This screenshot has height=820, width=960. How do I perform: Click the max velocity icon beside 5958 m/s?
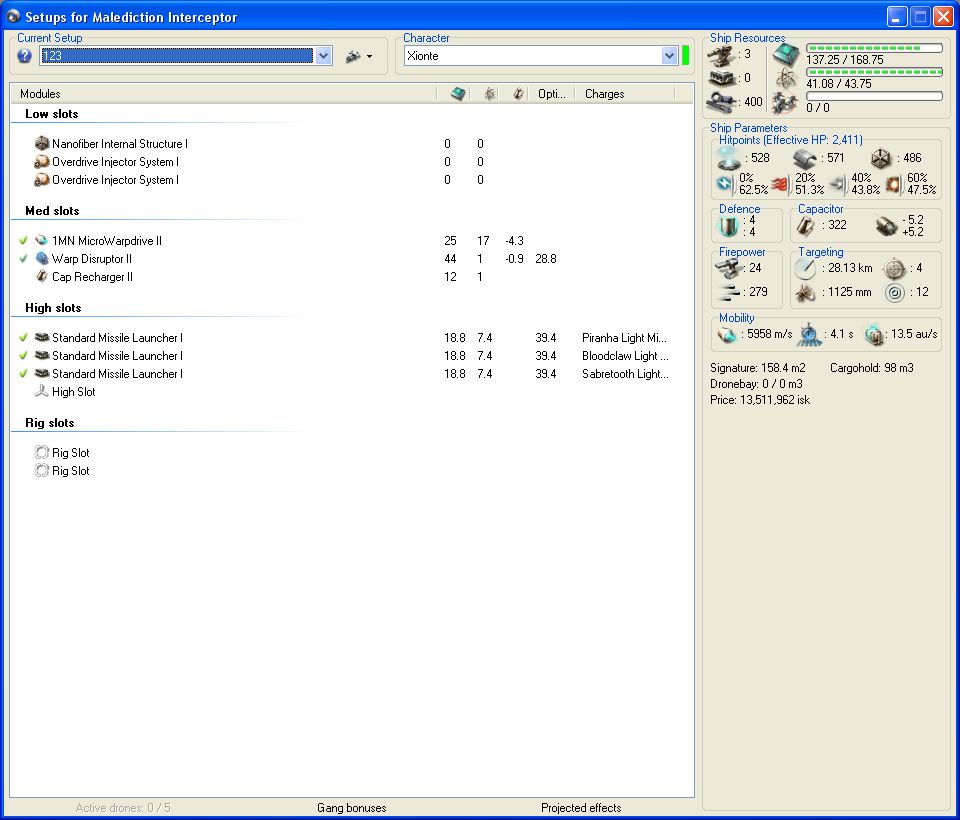(727, 335)
